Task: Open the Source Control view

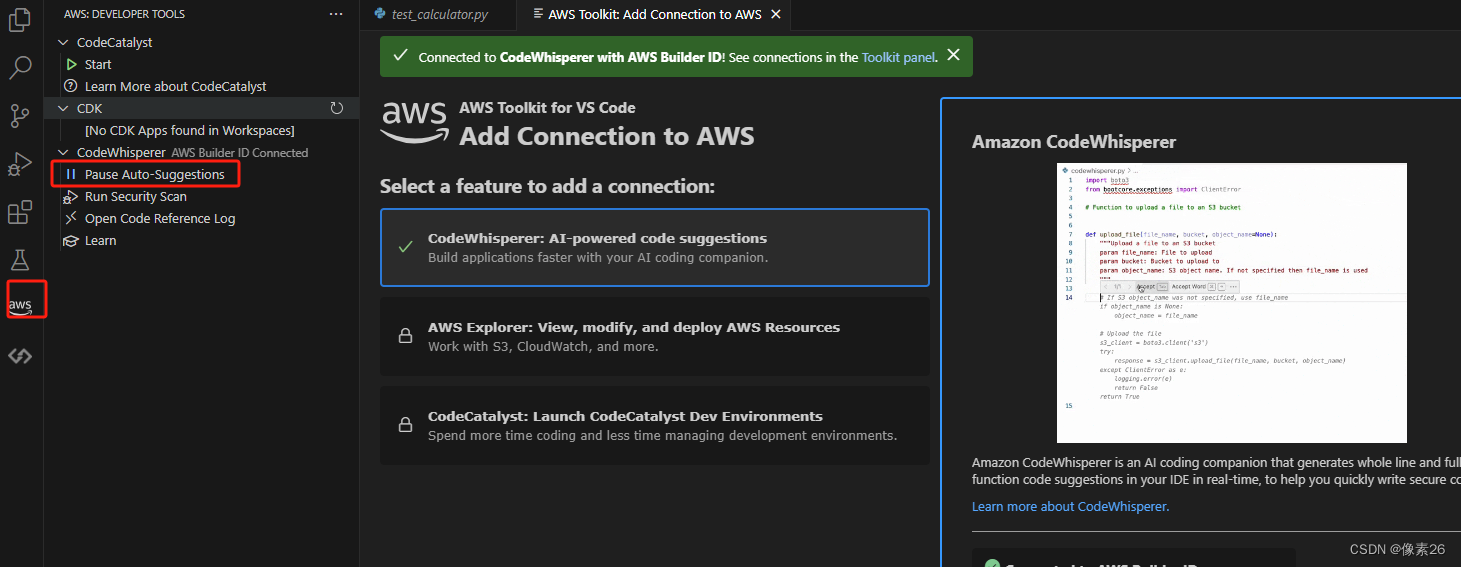Action: (20, 116)
